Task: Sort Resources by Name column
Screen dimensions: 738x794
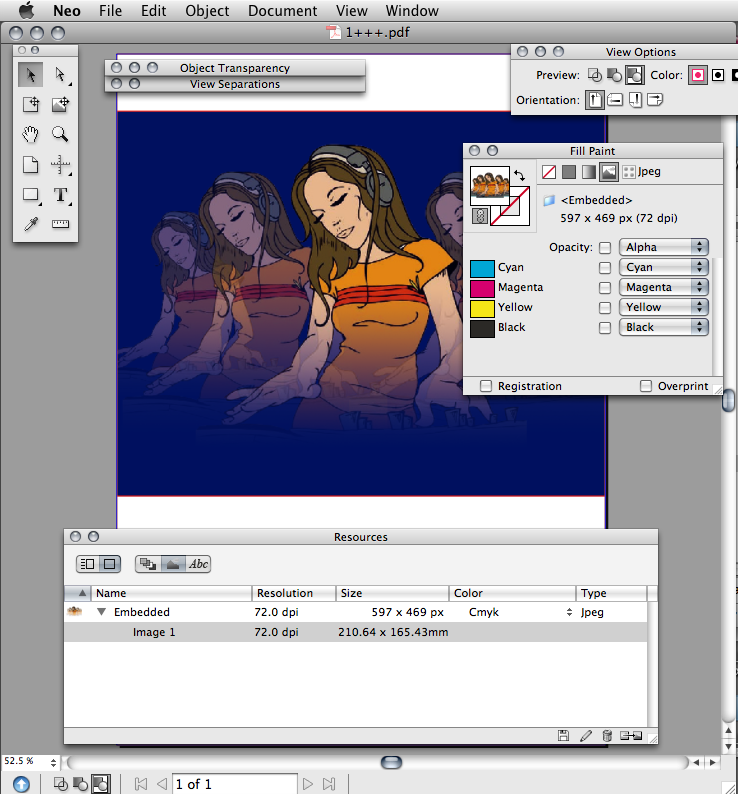Action: coord(171,593)
